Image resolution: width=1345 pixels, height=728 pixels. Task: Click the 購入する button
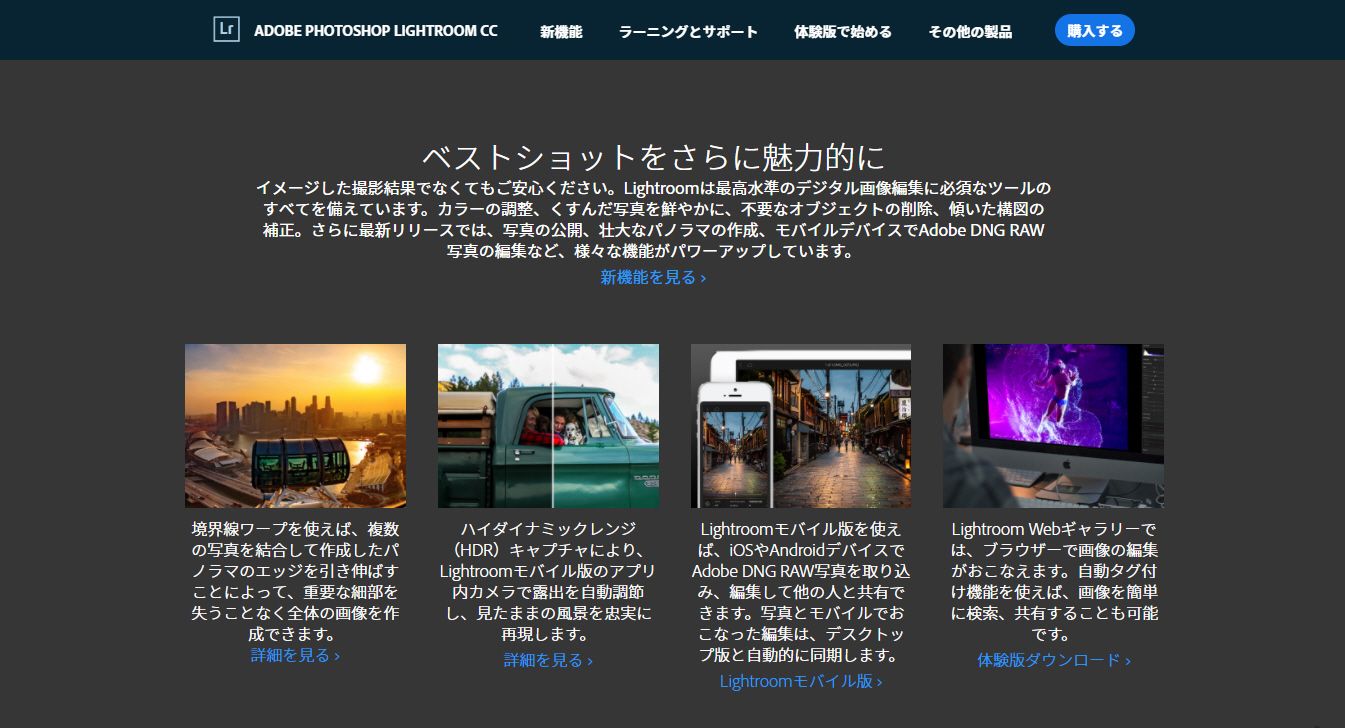1095,30
